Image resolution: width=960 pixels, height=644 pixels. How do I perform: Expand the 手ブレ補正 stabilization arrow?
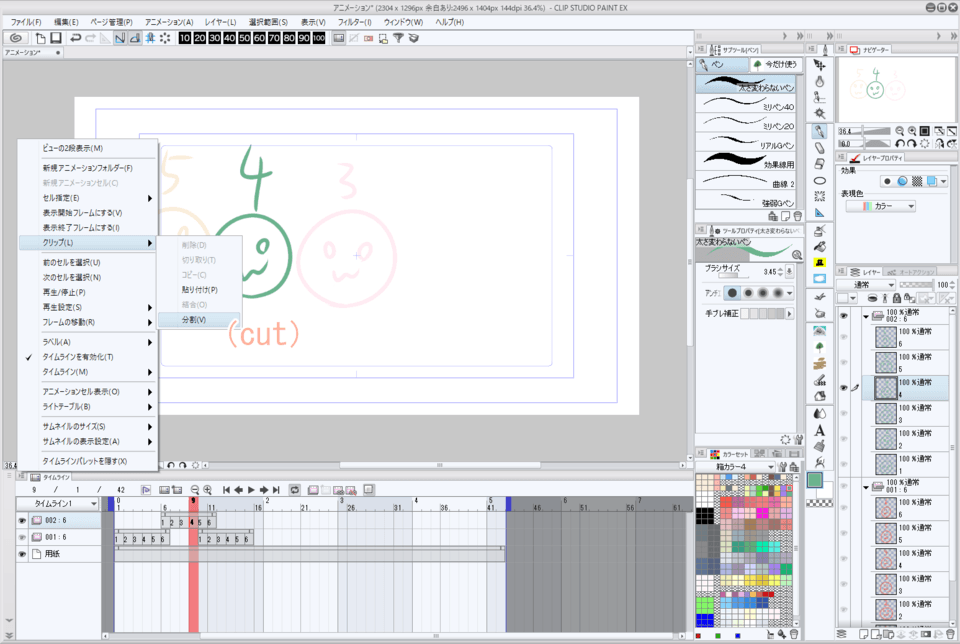click(x=789, y=313)
